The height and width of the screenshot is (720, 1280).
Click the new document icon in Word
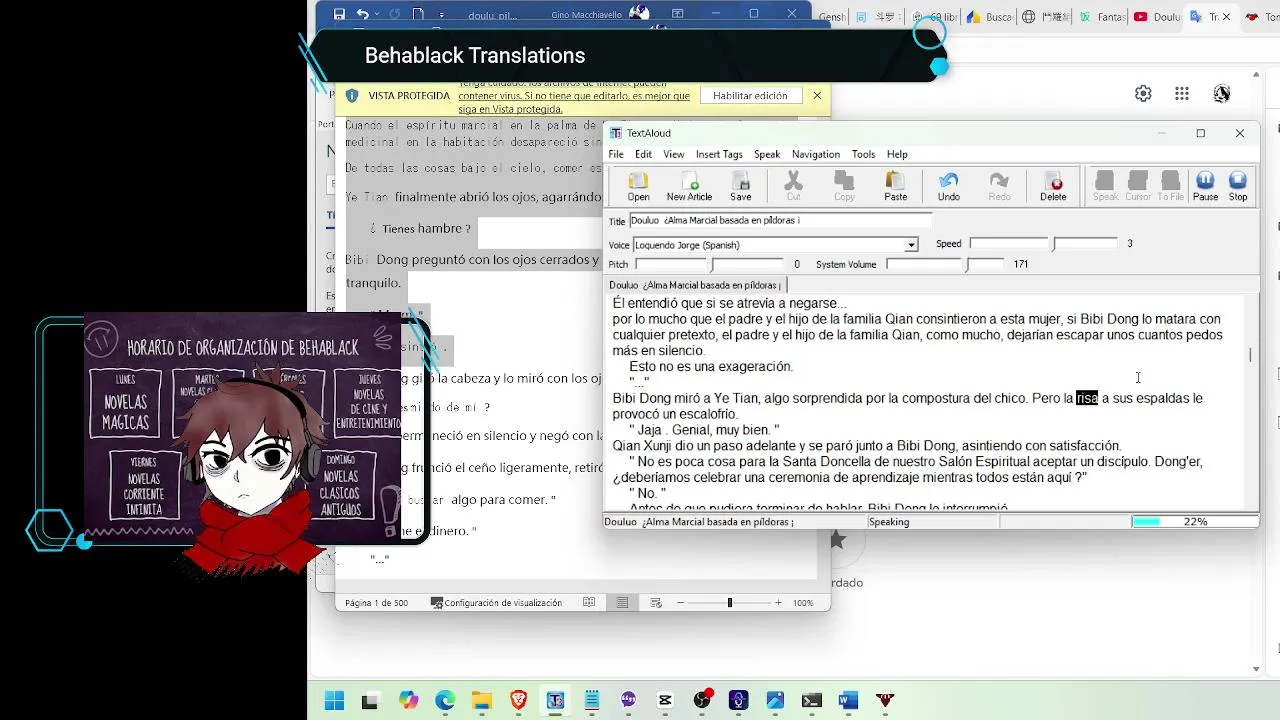click(418, 14)
